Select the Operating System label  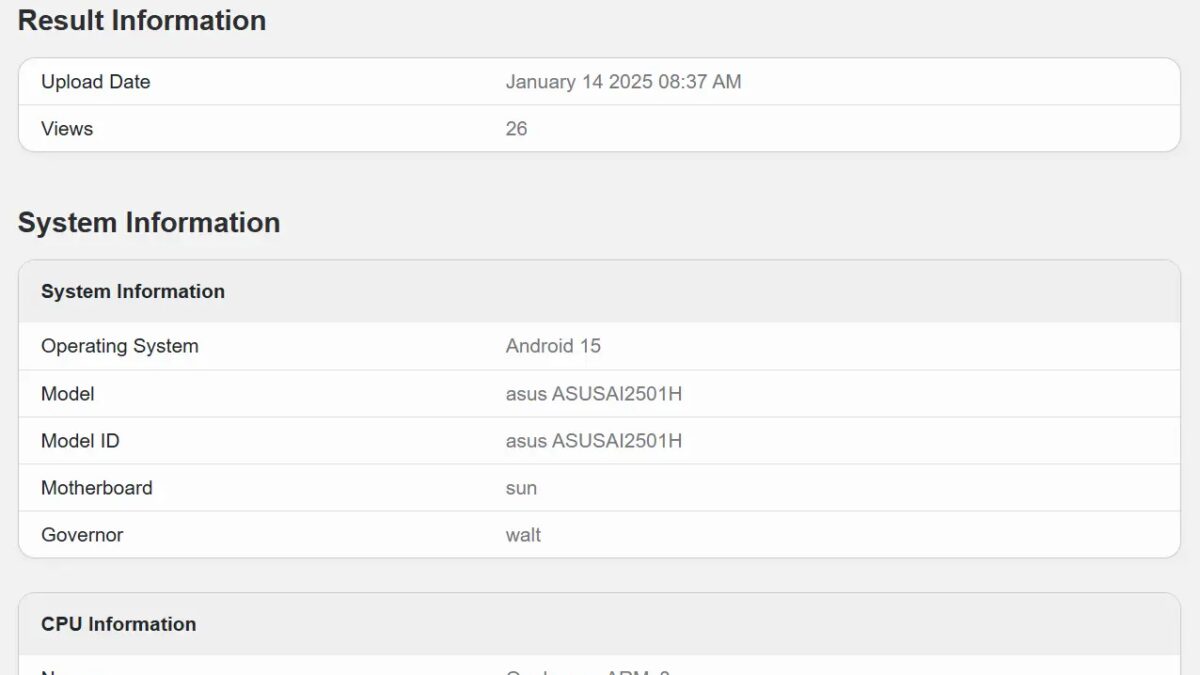point(119,346)
